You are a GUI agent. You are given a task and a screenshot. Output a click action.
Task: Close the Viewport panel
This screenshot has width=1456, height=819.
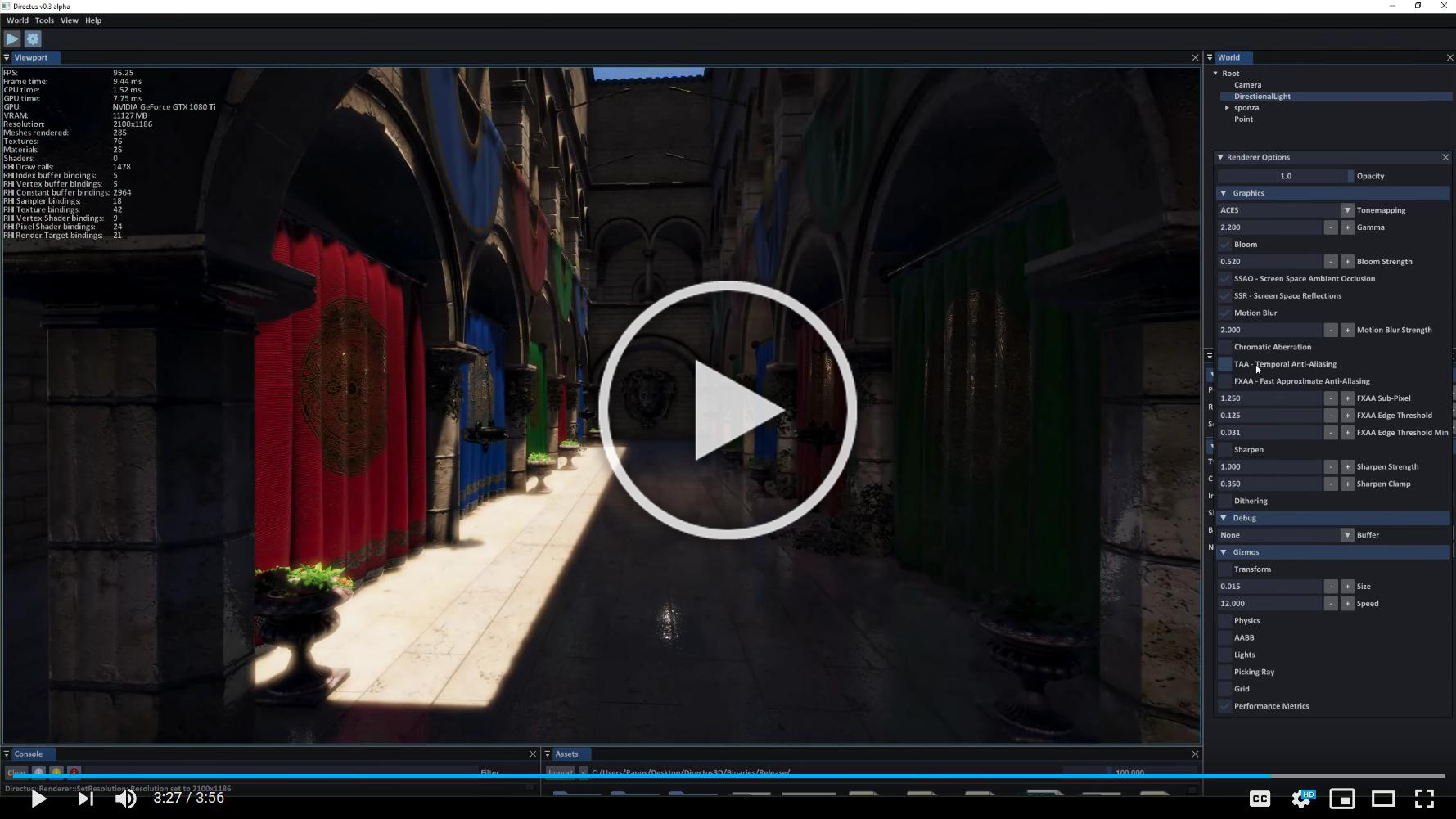tap(1195, 57)
